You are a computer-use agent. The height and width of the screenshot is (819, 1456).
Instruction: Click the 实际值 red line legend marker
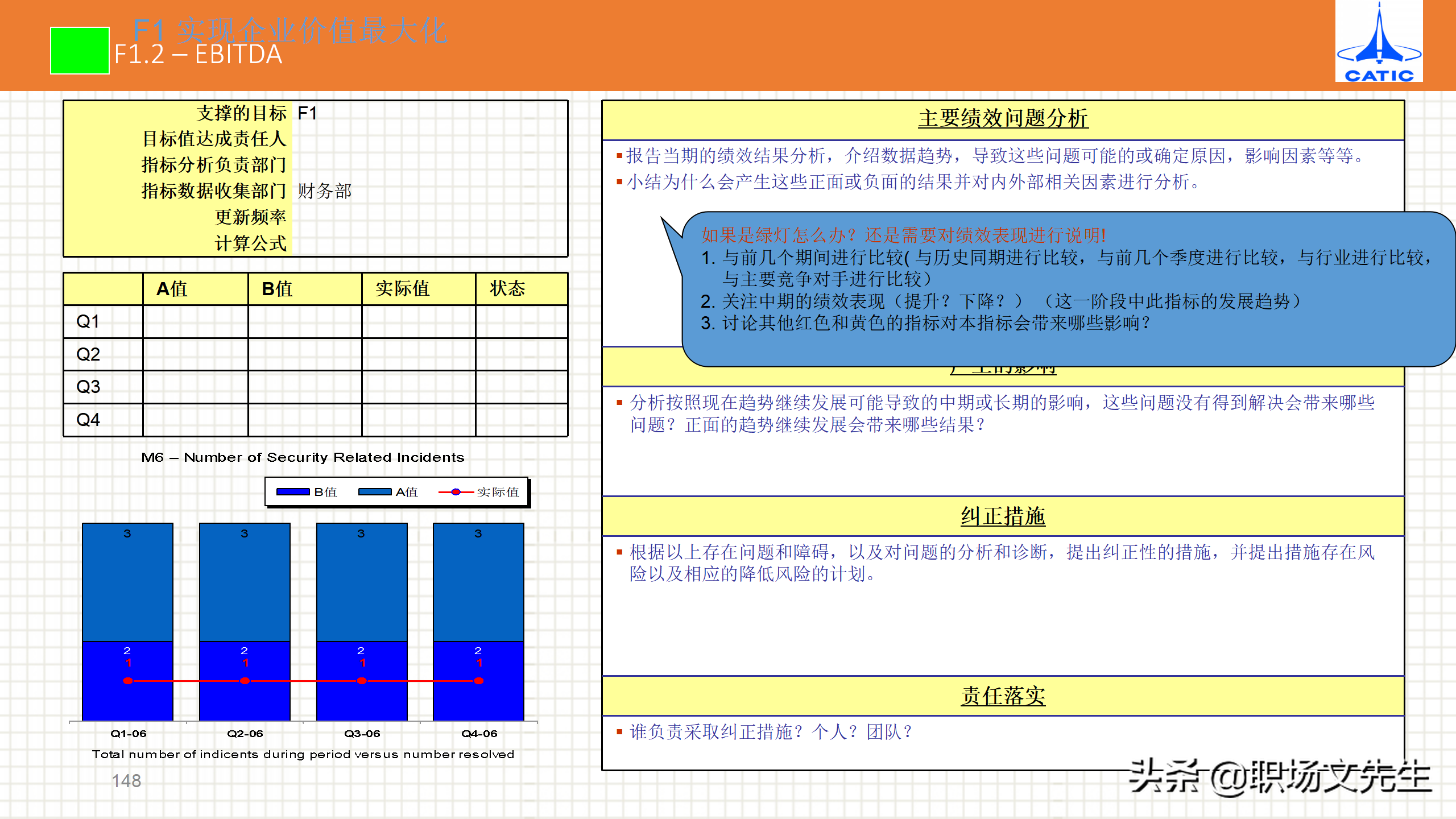[456, 492]
